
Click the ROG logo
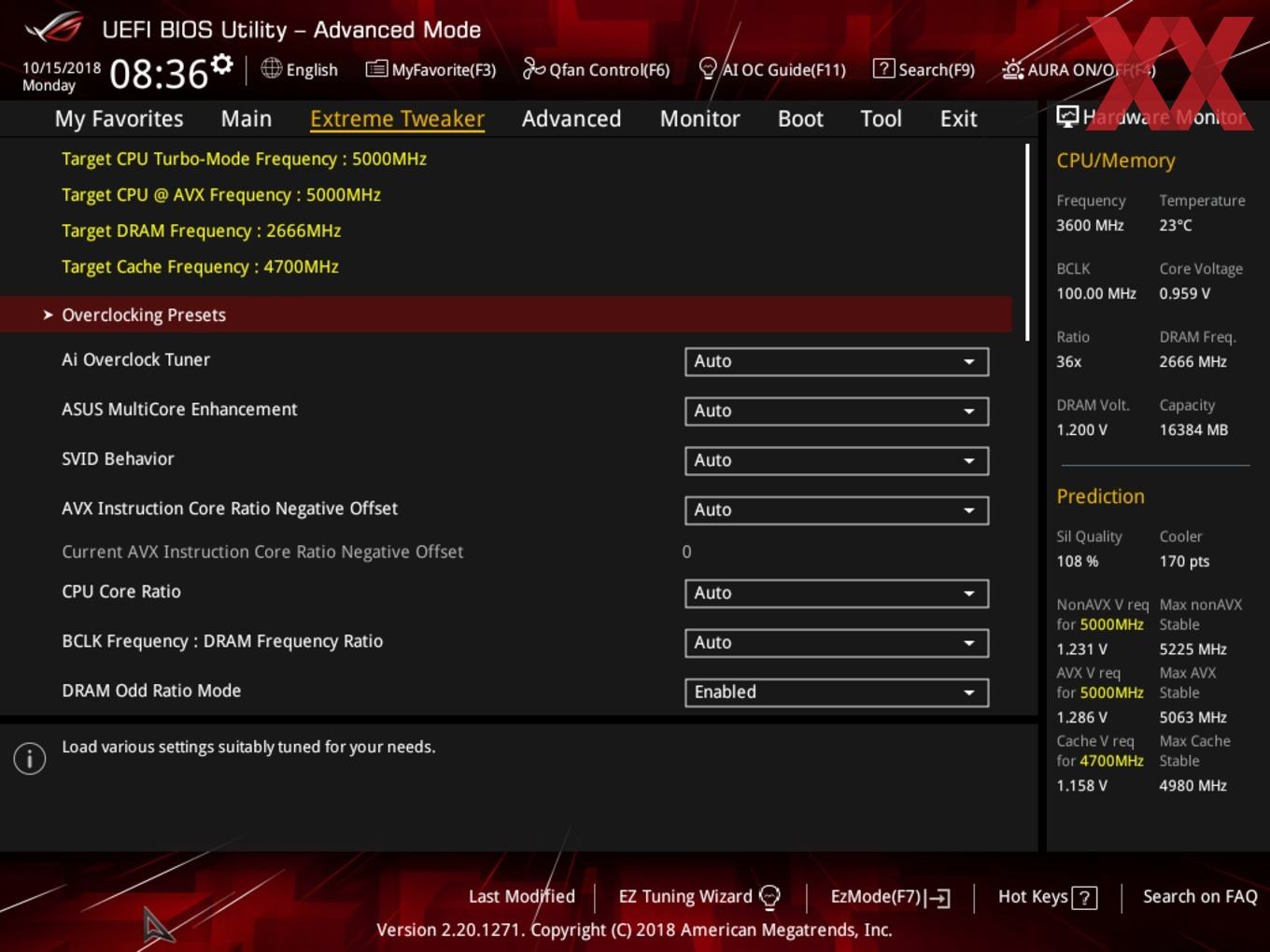point(53,27)
